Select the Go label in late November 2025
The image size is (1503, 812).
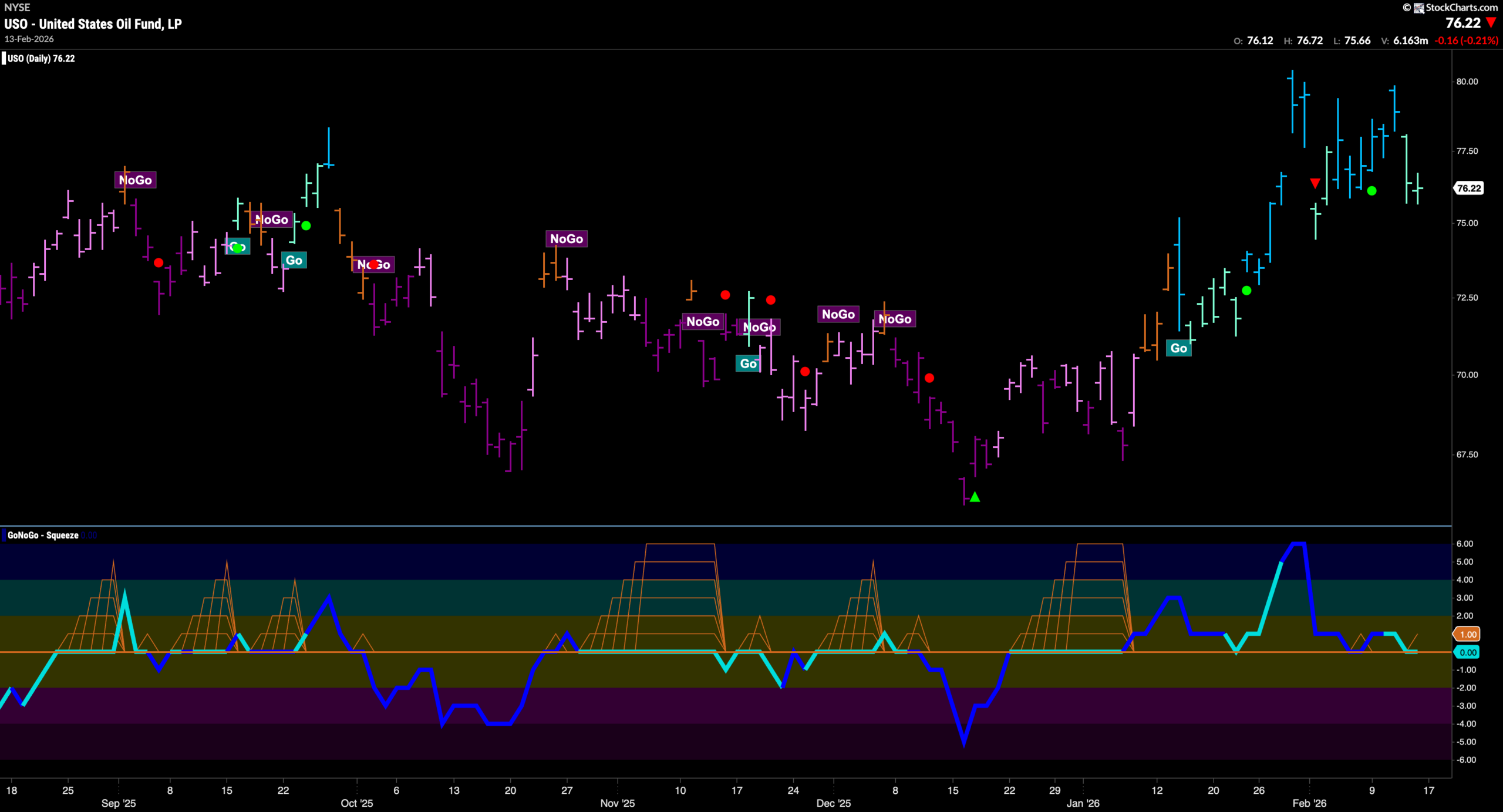748,363
